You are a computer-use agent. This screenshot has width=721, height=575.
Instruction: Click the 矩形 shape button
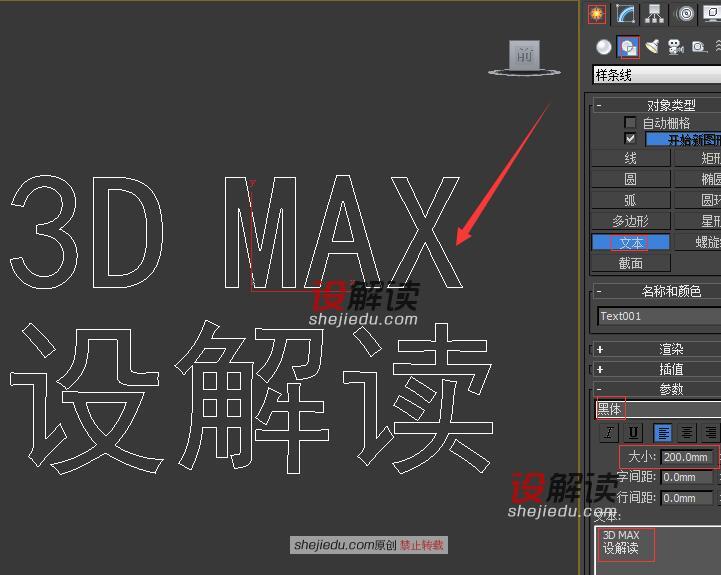[697, 158]
